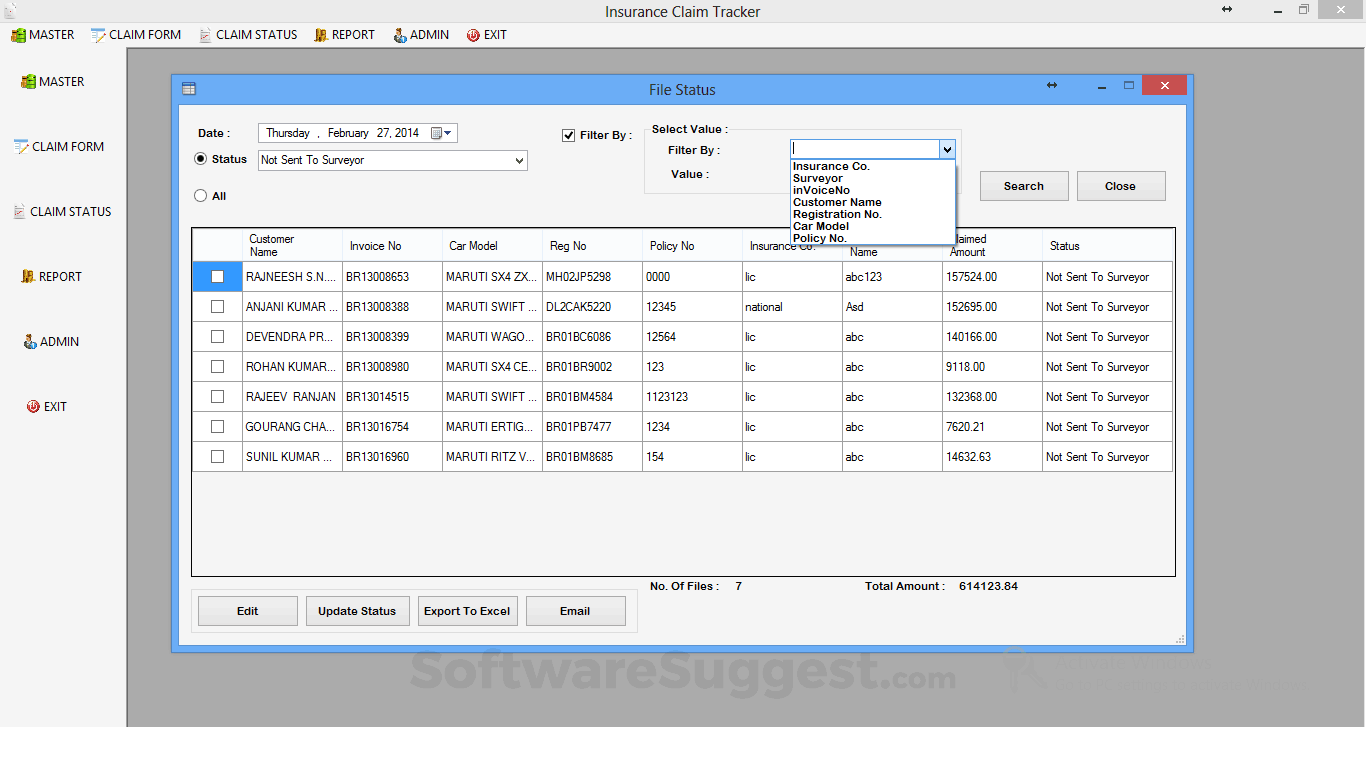Open the CLAIM STATUS menu item
Viewport: 1366px width, 768px height.
coord(248,34)
